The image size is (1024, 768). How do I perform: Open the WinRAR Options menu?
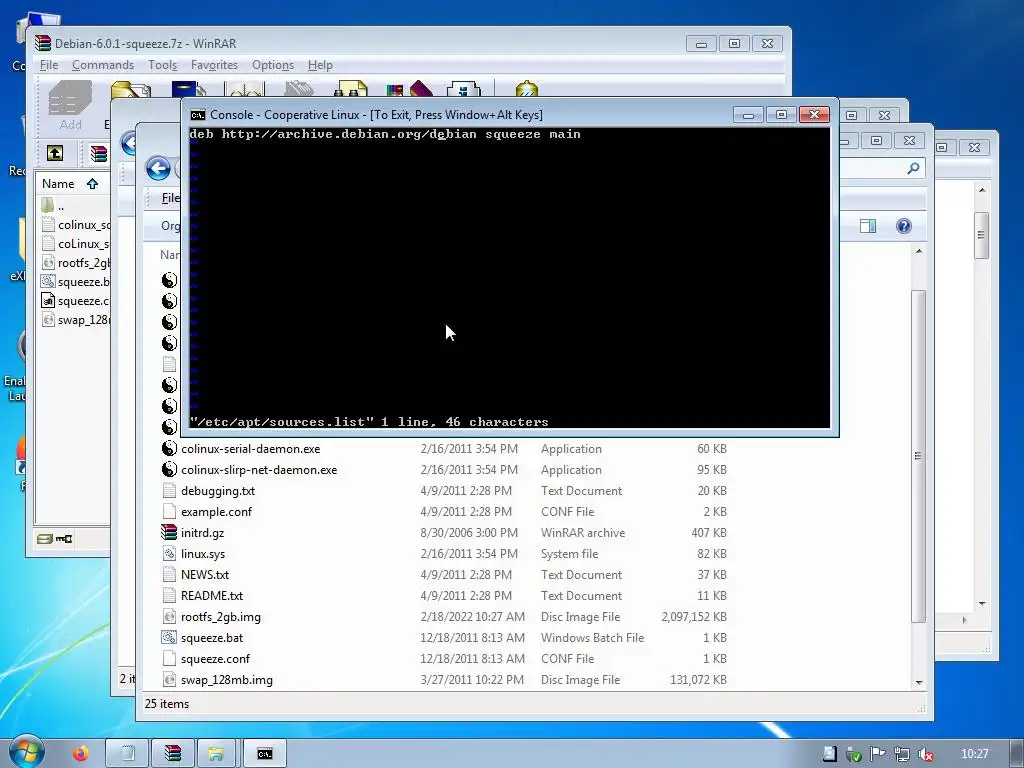[273, 65]
